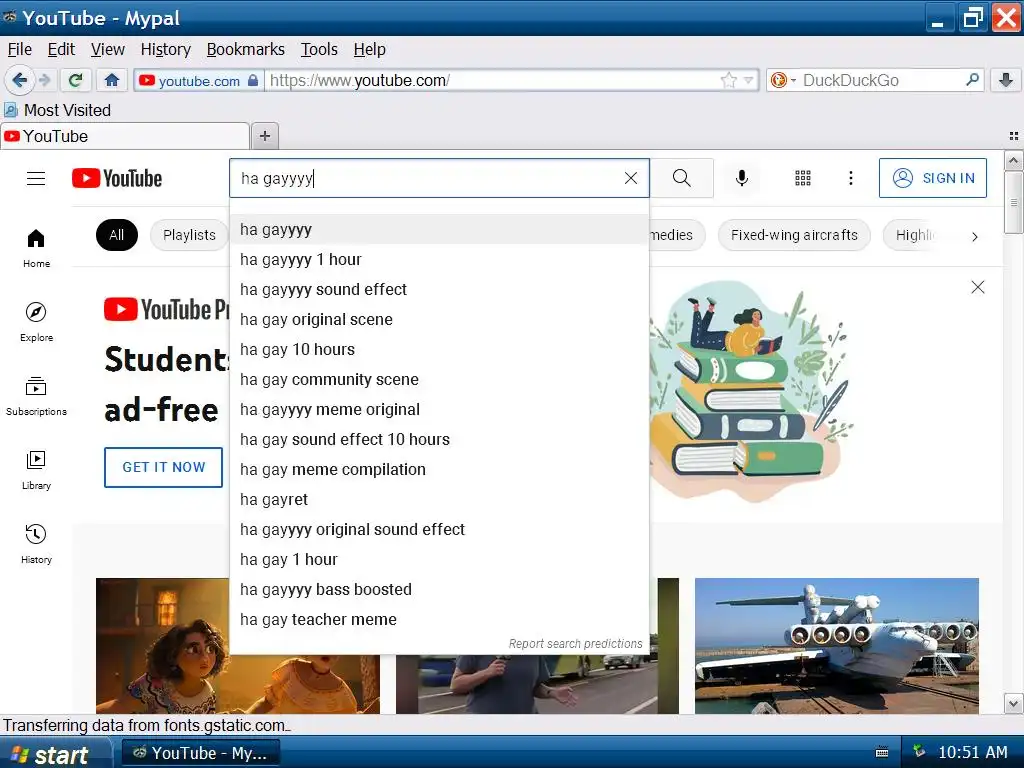This screenshot has width=1024, height=768.
Task: Select the YouTube browser tab
Action: point(125,136)
